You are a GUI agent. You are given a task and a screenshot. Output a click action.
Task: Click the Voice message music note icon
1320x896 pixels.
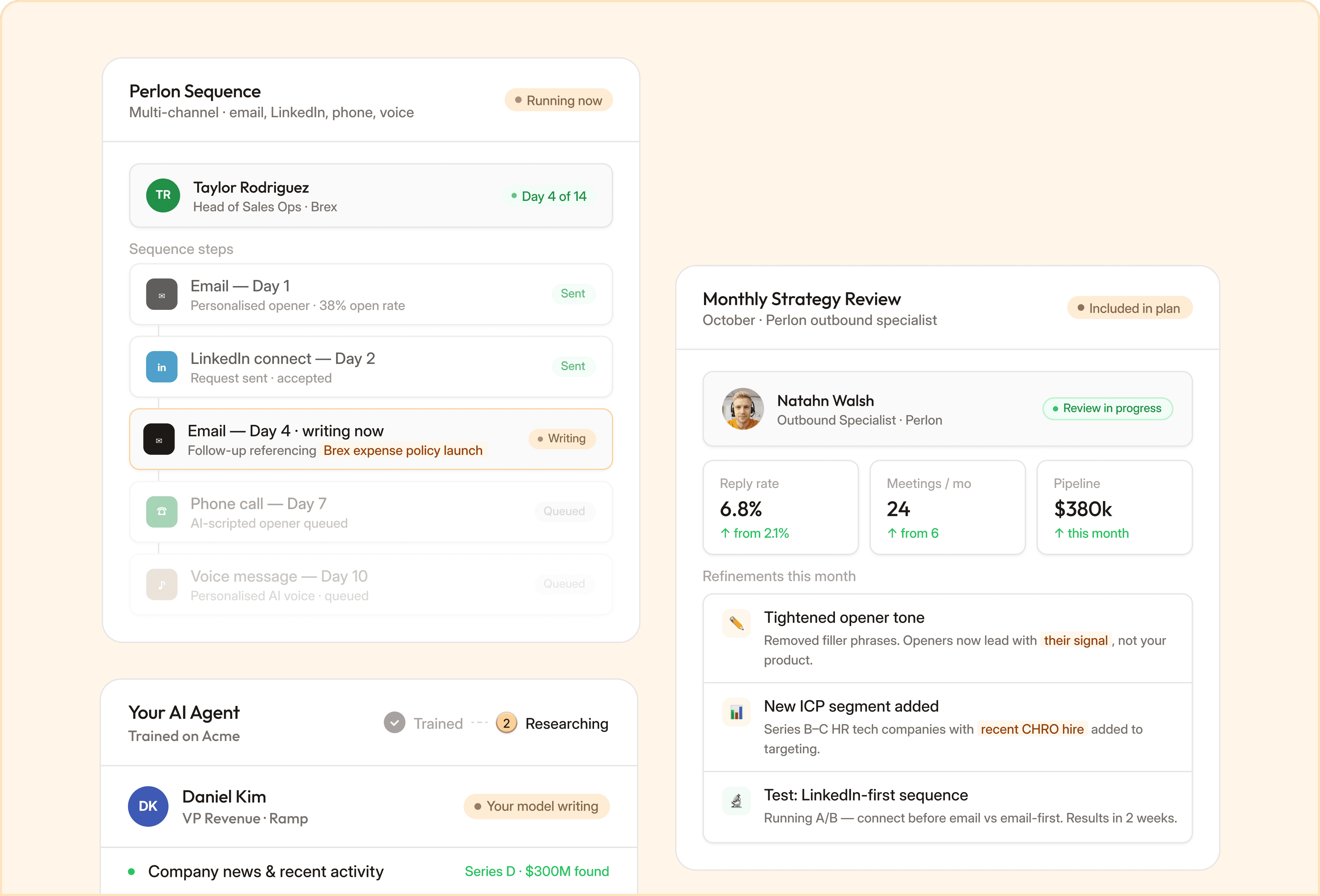[162, 585]
